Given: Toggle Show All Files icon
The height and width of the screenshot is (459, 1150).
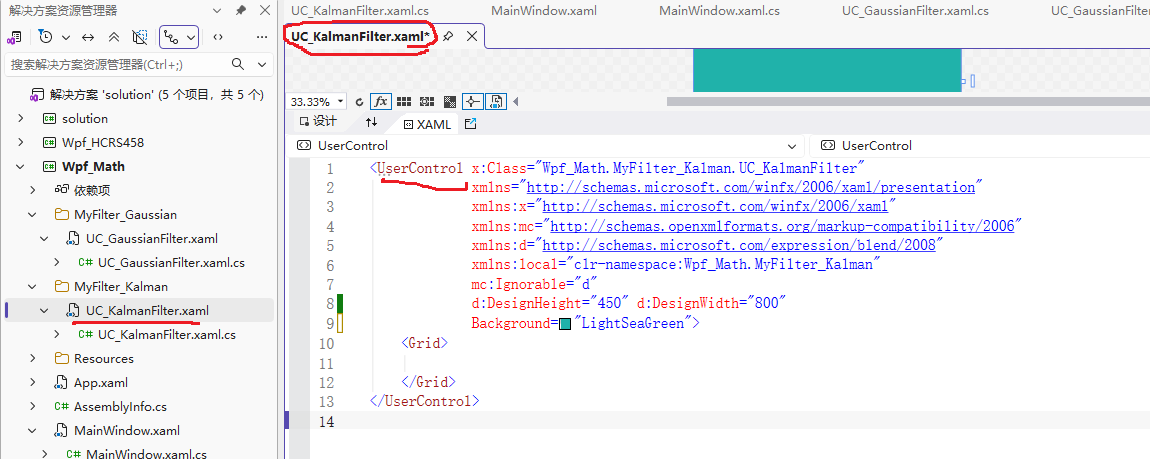Looking at the screenshot, I should (140, 37).
